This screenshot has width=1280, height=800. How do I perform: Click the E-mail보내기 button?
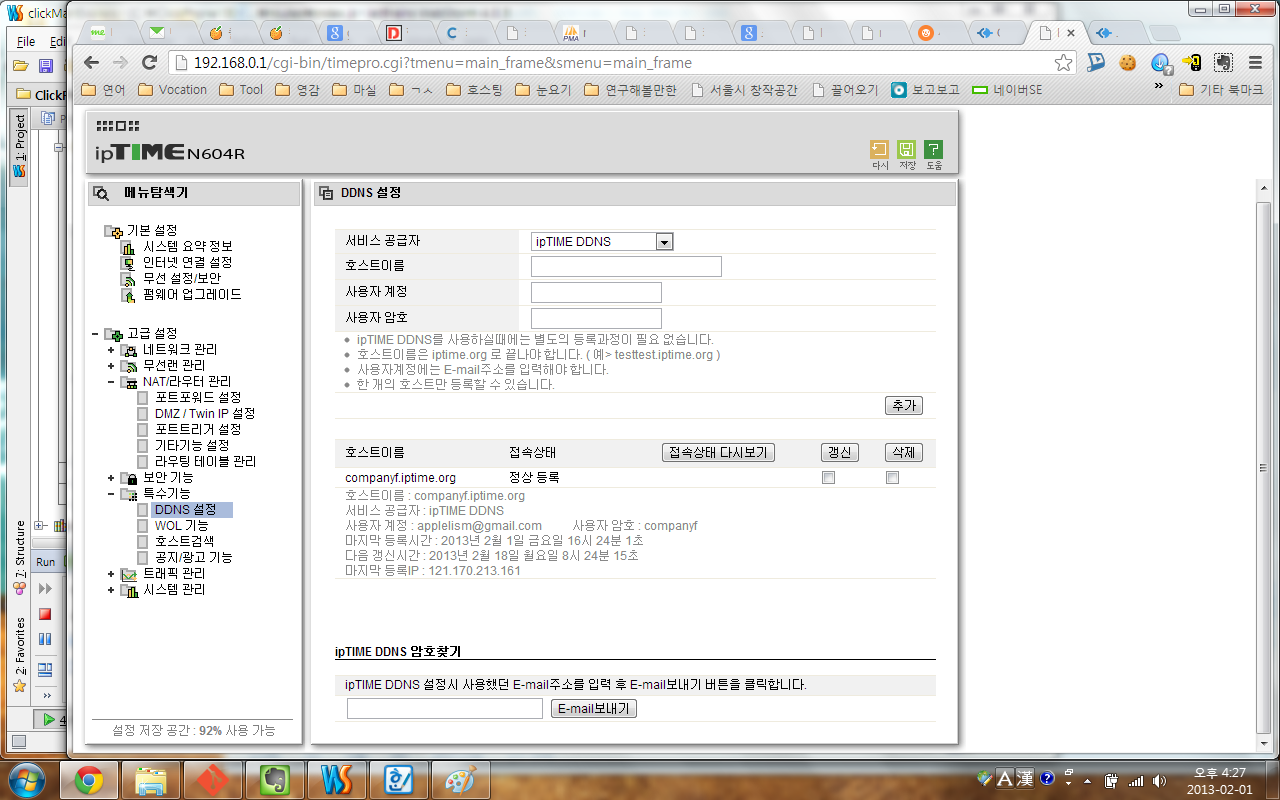[x=594, y=708]
